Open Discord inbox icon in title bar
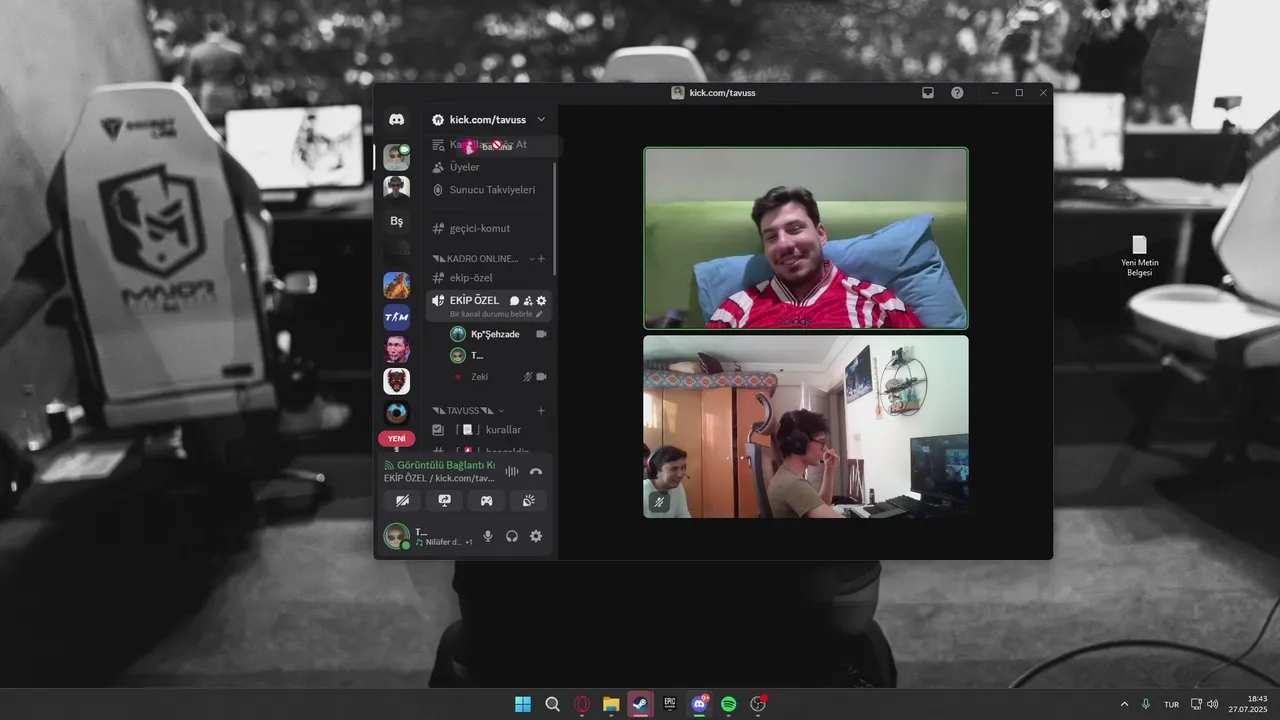The width and height of the screenshot is (1280, 720). [928, 92]
